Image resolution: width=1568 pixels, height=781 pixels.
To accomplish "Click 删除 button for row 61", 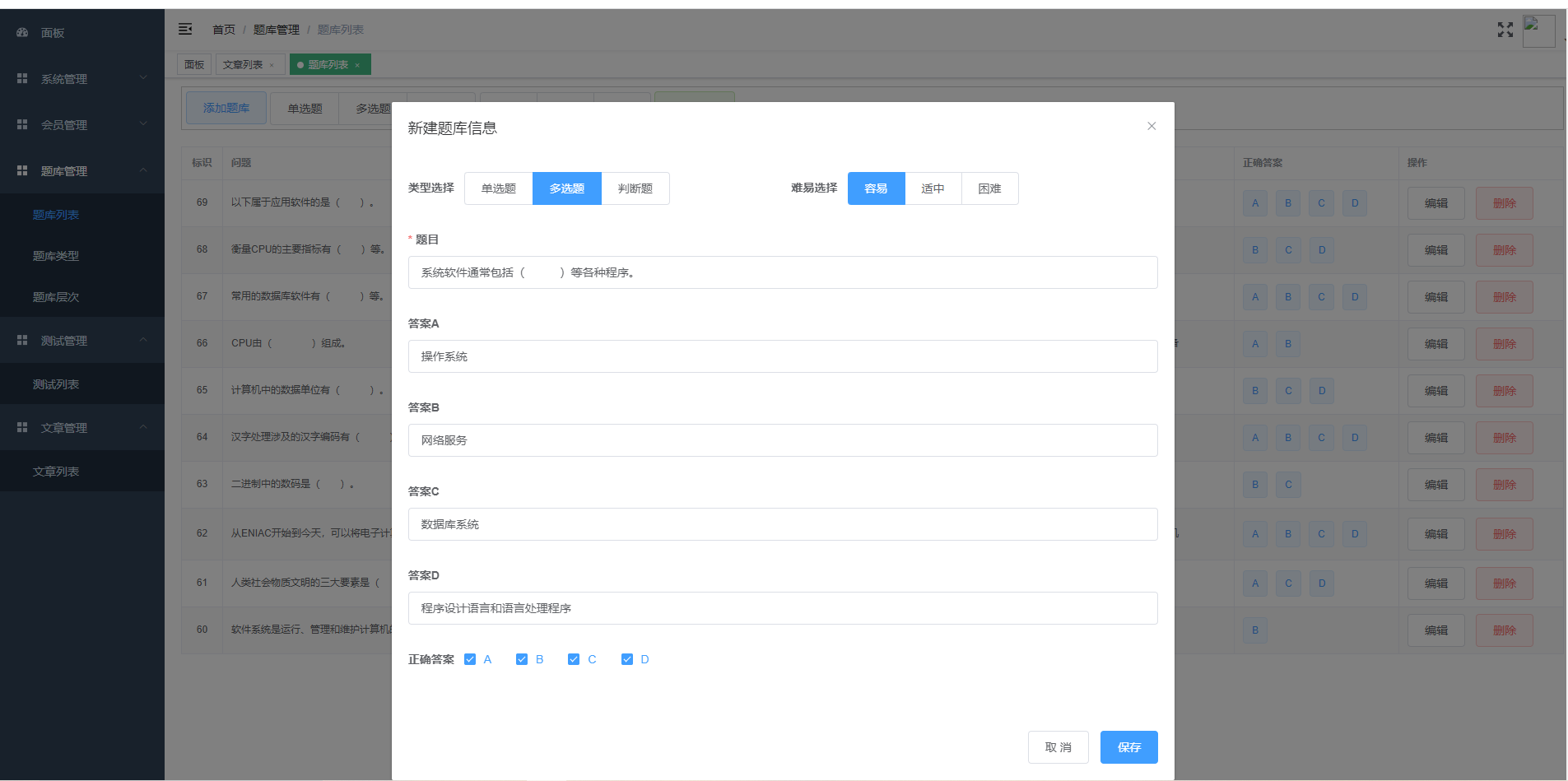I will [x=1505, y=583].
